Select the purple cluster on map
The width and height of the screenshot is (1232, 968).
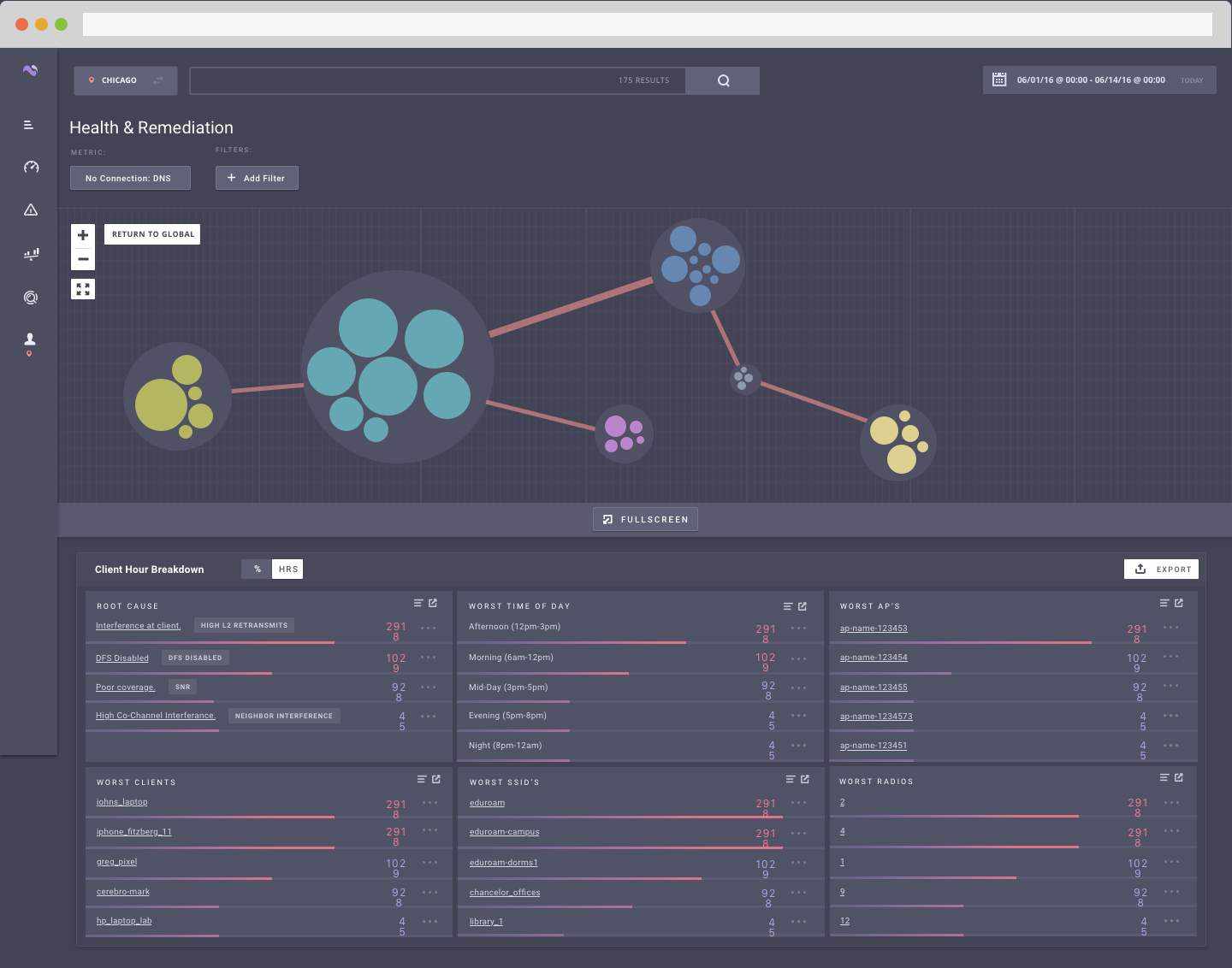(625, 434)
